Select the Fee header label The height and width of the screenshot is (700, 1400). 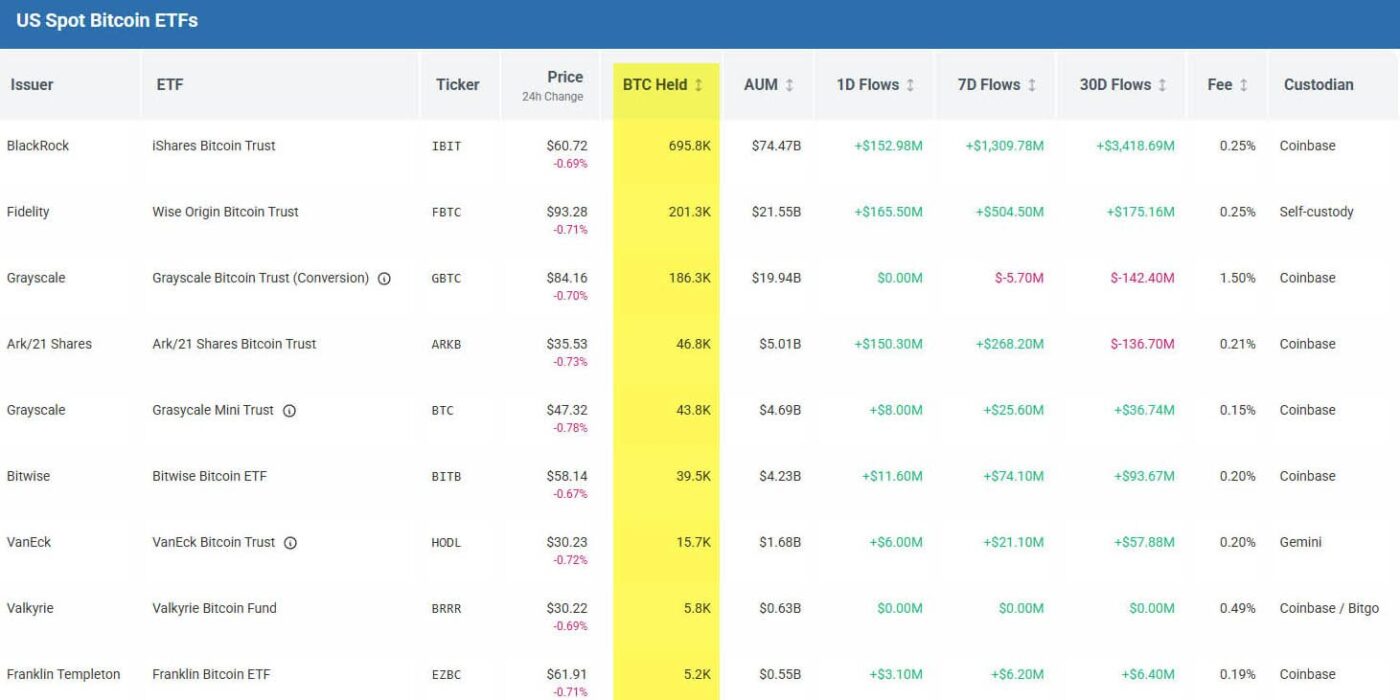pos(1219,85)
